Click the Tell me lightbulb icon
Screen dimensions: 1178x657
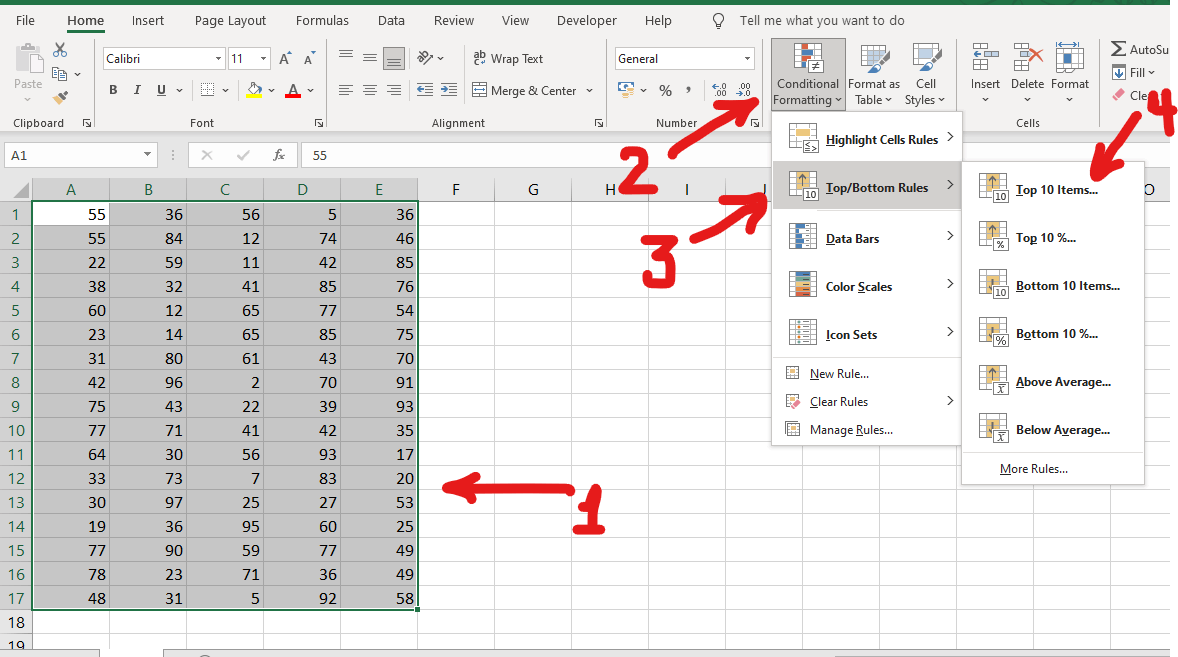click(718, 21)
